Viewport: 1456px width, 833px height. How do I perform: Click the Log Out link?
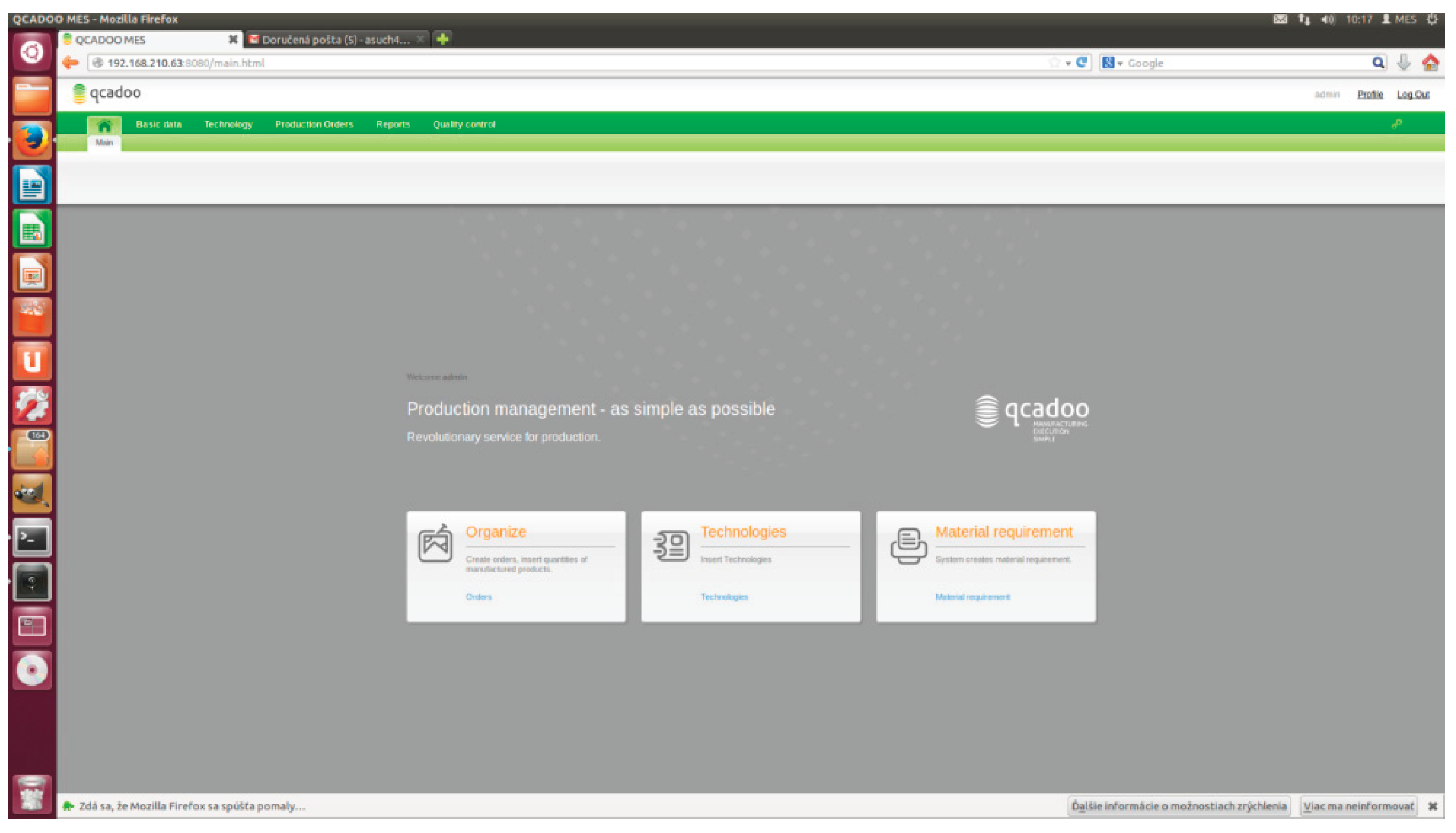tap(1413, 95)
